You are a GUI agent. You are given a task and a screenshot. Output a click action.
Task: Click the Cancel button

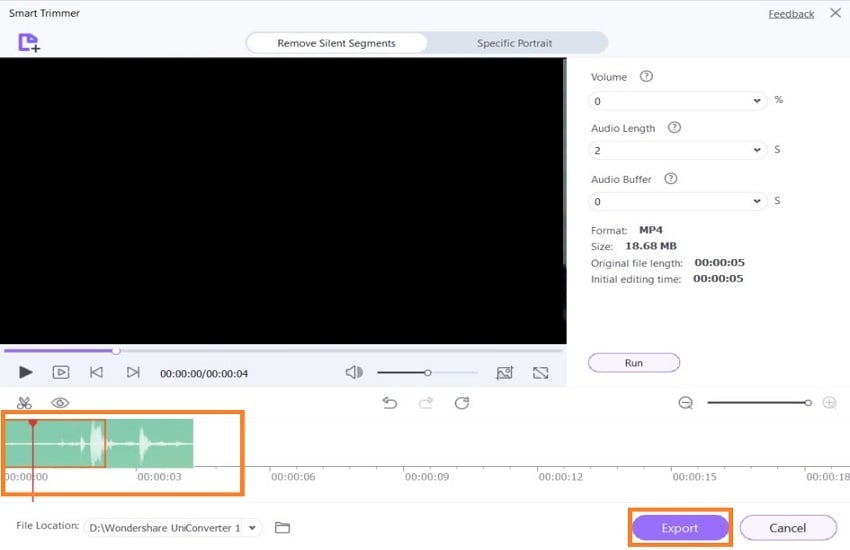pos(788,528)
